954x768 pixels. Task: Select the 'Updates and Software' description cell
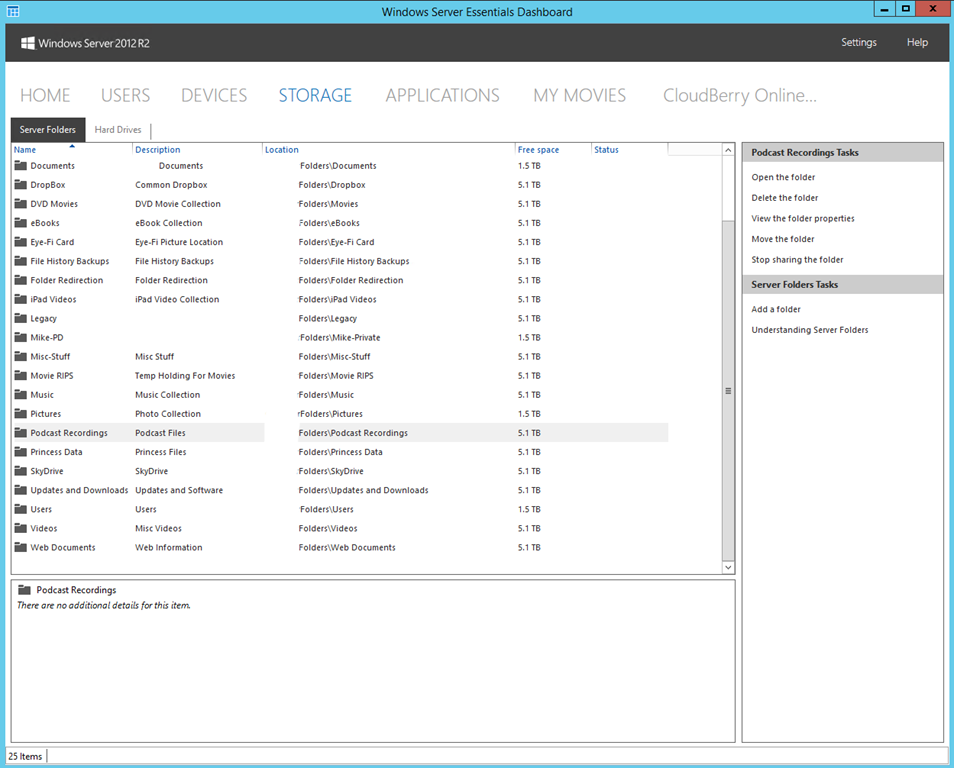pyautogui.click(x=179, y=490)
